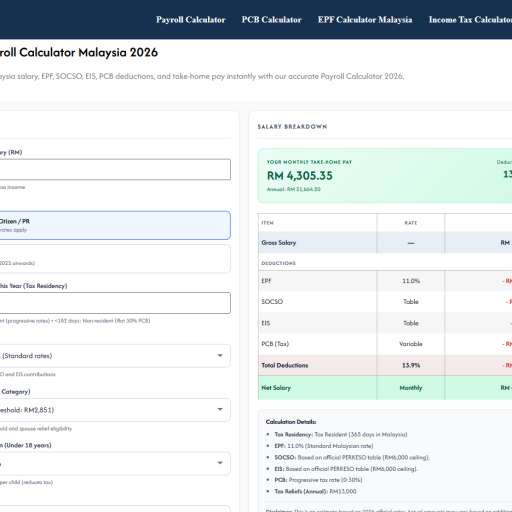Image resolution: width=512 pixels, height=512 pixels.
Task: Select the option card below Citizen / PR
Action: [115, 259]
